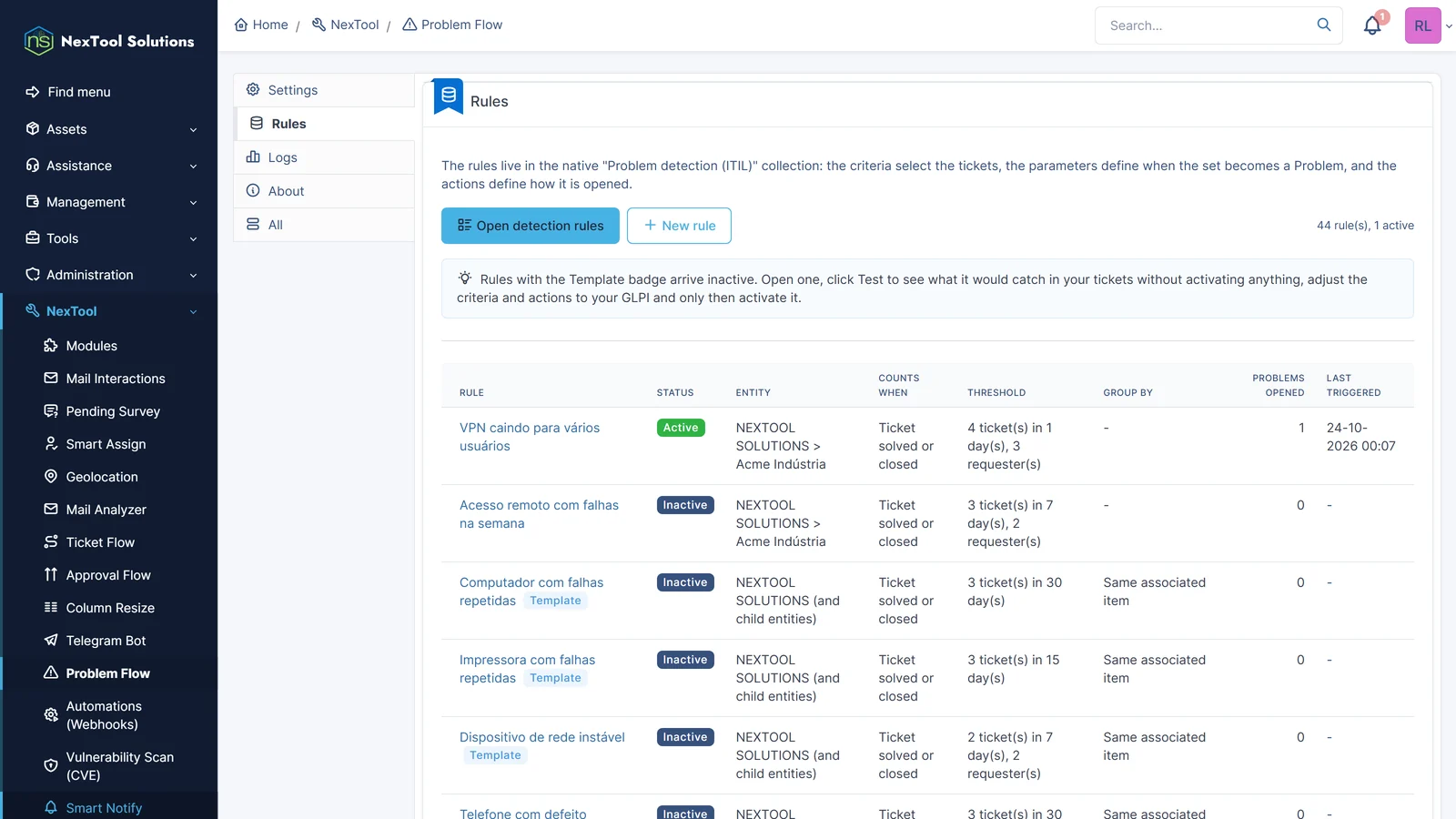
Task: Open rule Impressora com falhas repetidas
Action: coord(528,669)
